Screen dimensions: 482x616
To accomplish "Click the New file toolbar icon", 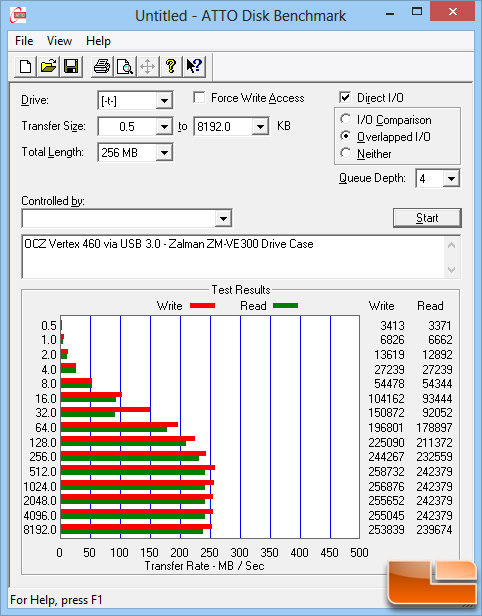I will 26,66.
